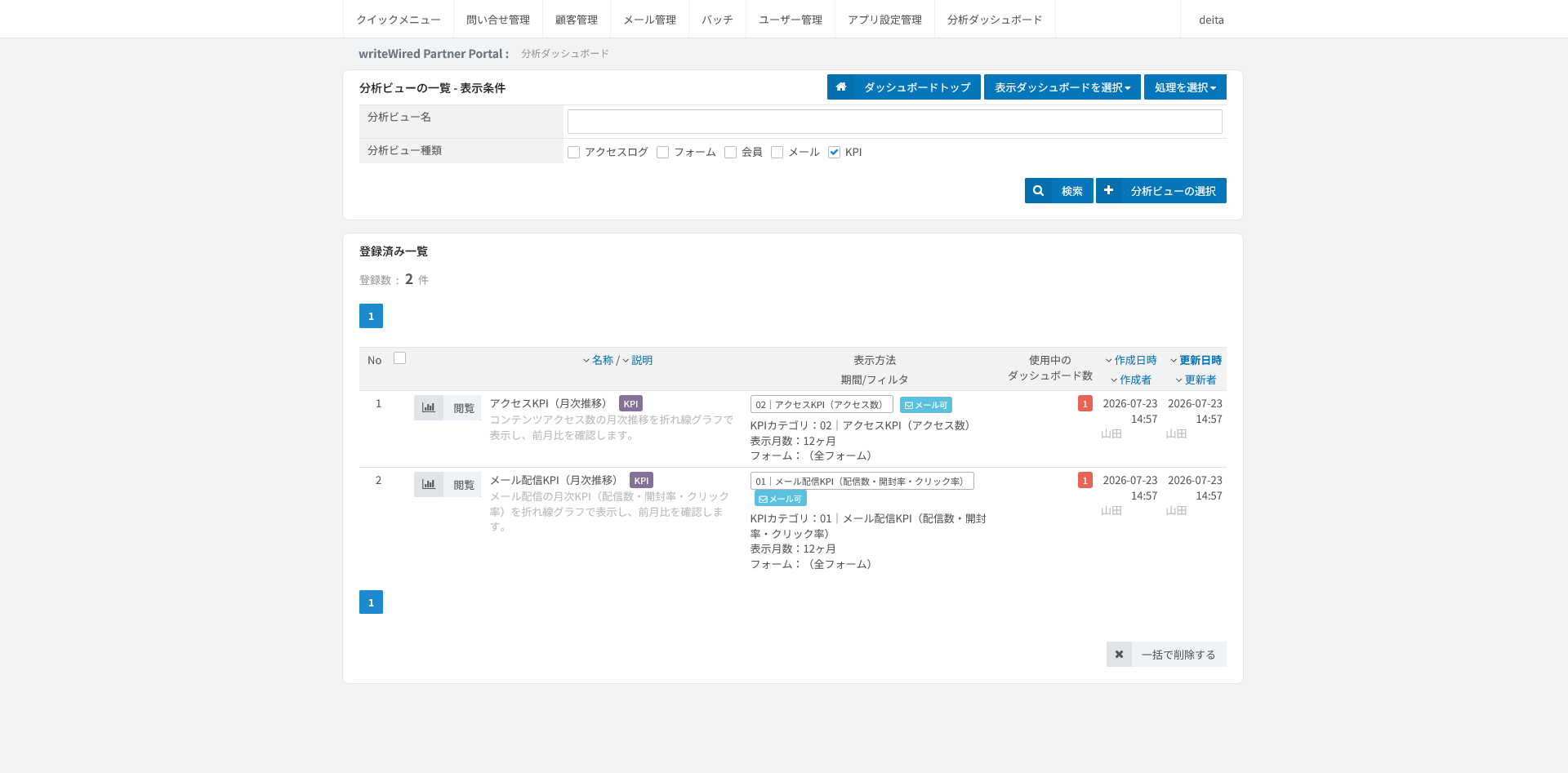
Task: Click the 検索 button label
Action: click(x=1072, y=191)
